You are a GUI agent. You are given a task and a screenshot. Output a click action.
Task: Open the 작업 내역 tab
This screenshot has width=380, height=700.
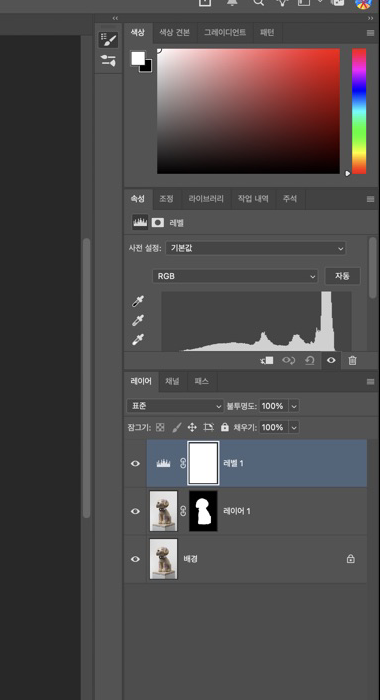253,199
